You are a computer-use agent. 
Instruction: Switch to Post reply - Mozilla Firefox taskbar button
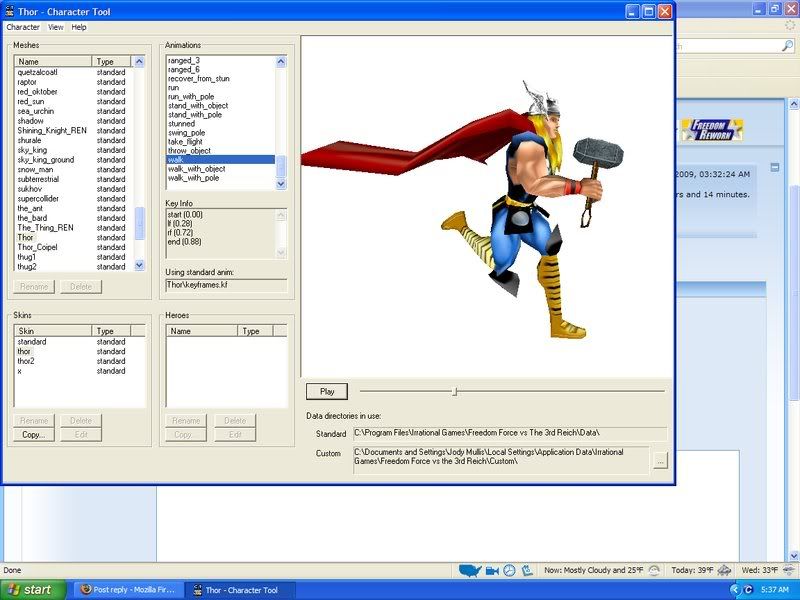tap(128, 590)
